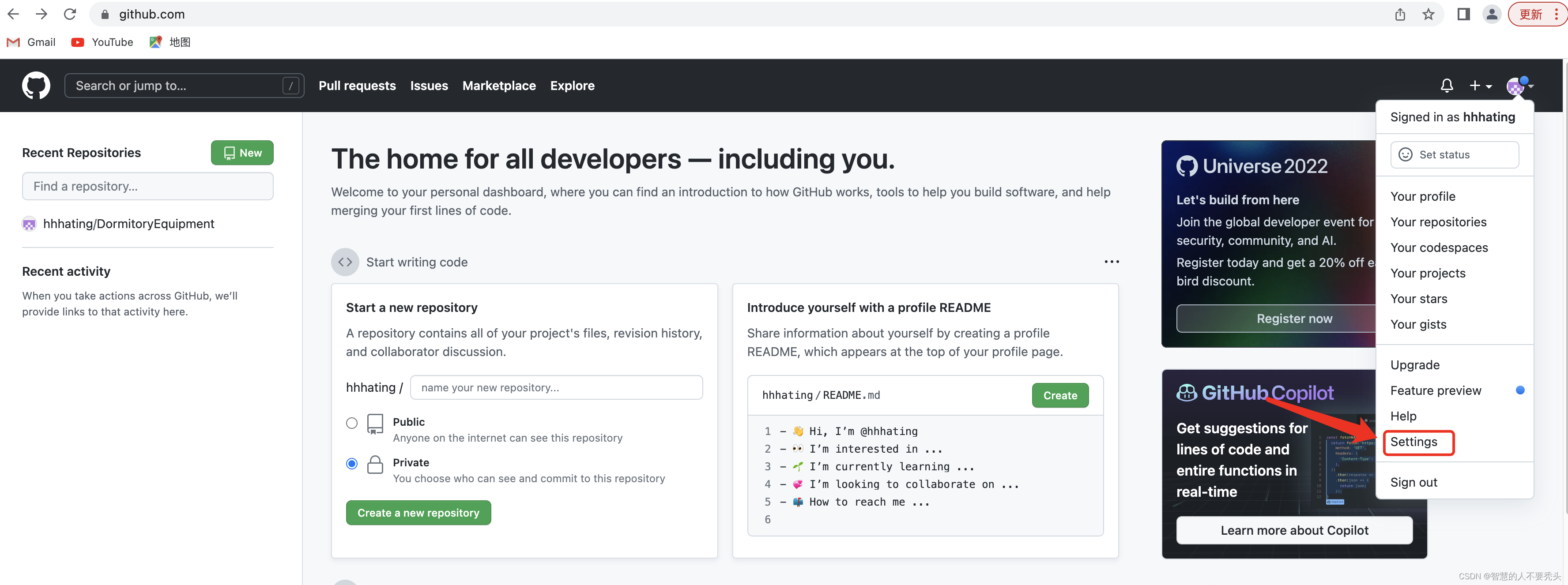This screenshot has height=585, width=1568.
Task: Bookmark page with star icon
Action: [1428, 14]
